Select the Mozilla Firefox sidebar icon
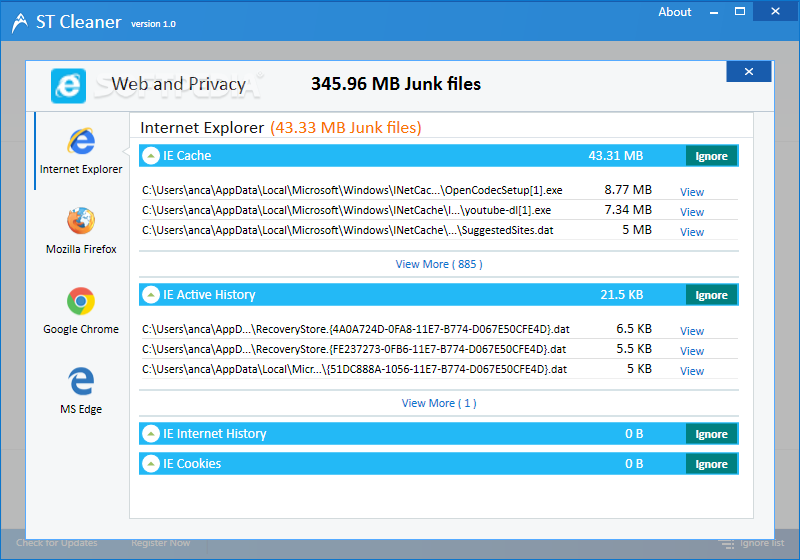This screenshot has width=800, height=560. pos(81,221)
